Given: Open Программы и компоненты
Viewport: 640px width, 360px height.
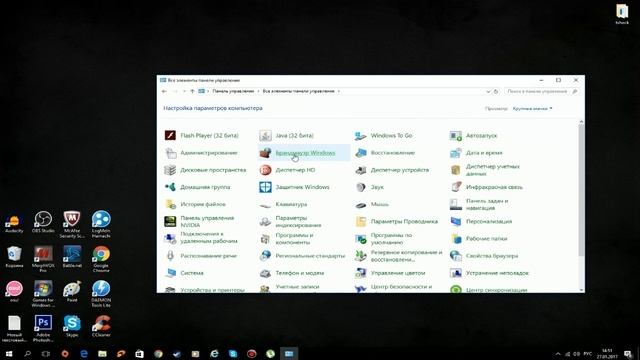Looking at the screenshot, I should pos(286,238).
